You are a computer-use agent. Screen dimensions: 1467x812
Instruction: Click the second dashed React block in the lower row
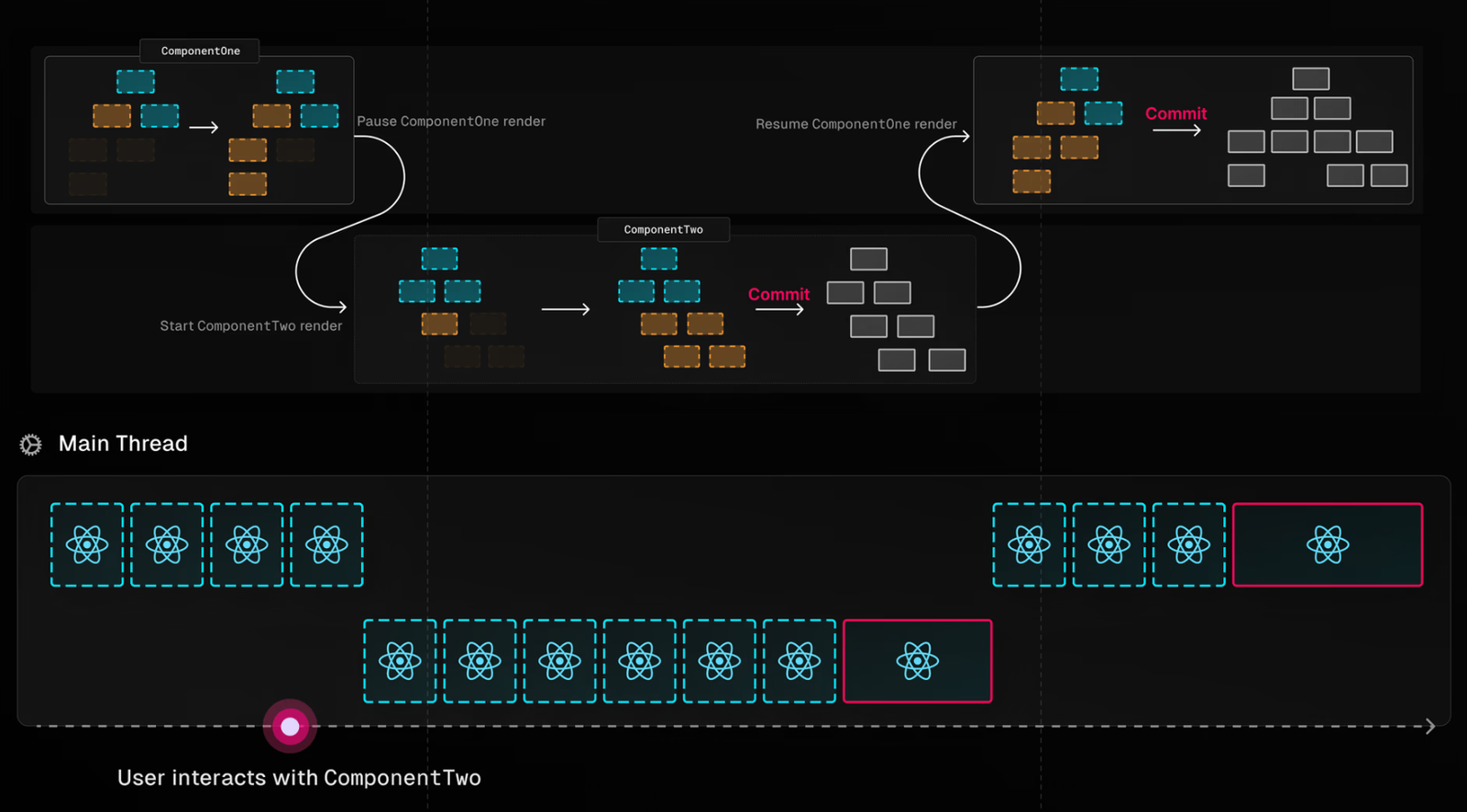pyautogui.click(x=480, y=662)
